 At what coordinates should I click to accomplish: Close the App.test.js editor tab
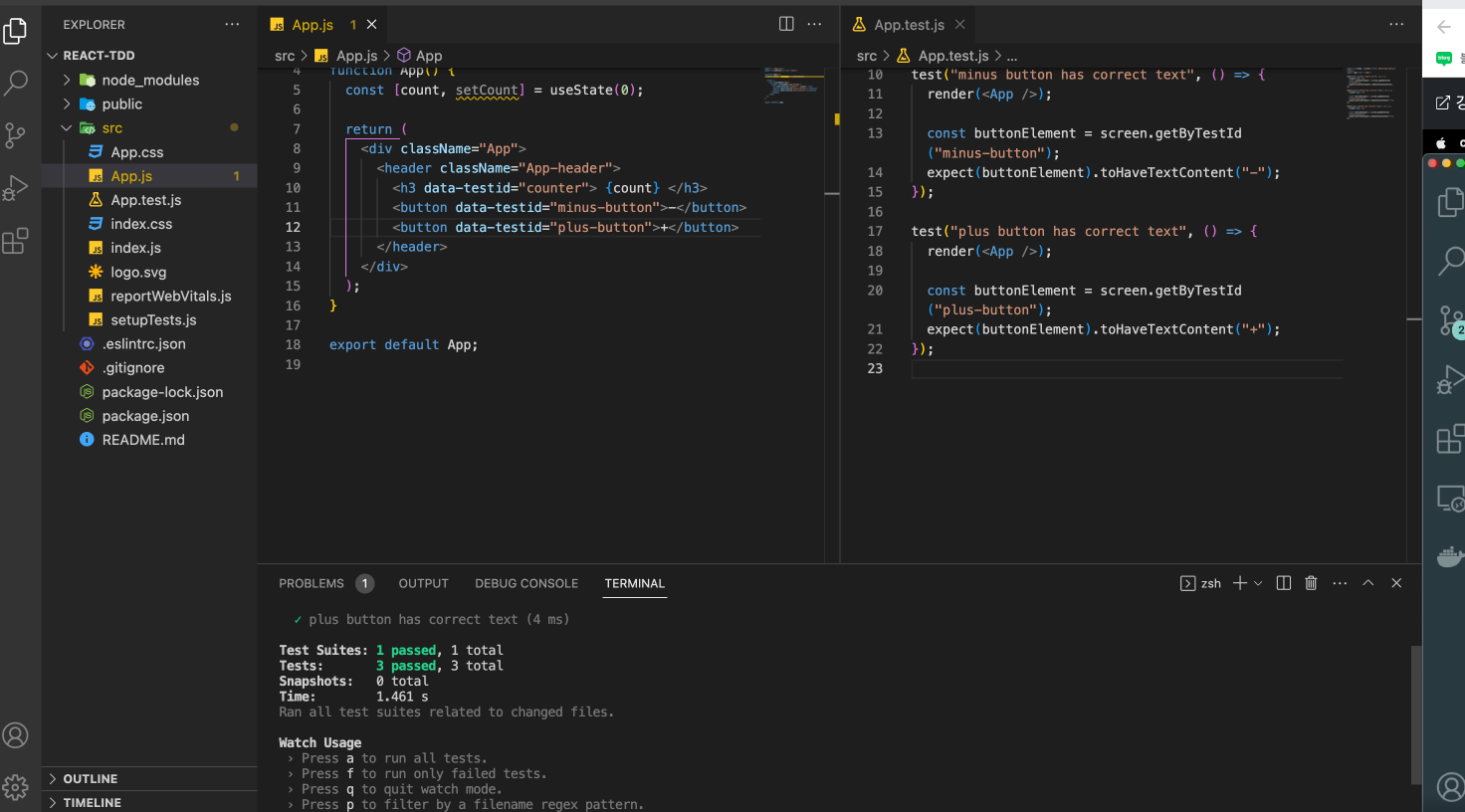(x=959, y=25)
